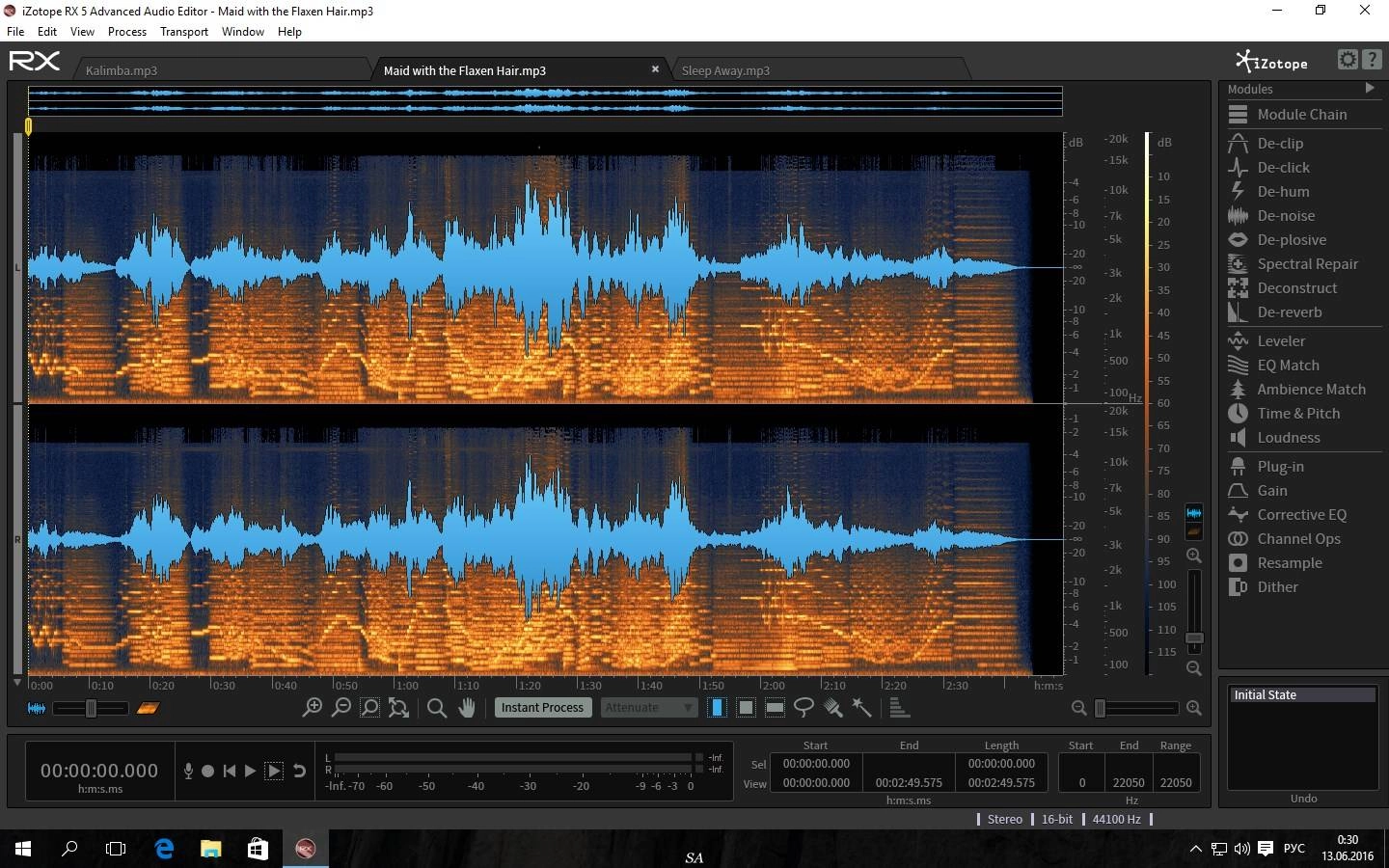This screenshot has width=1389, height=868.
Task: Select the magic wand tool
Action: click(x=862, y=708)
